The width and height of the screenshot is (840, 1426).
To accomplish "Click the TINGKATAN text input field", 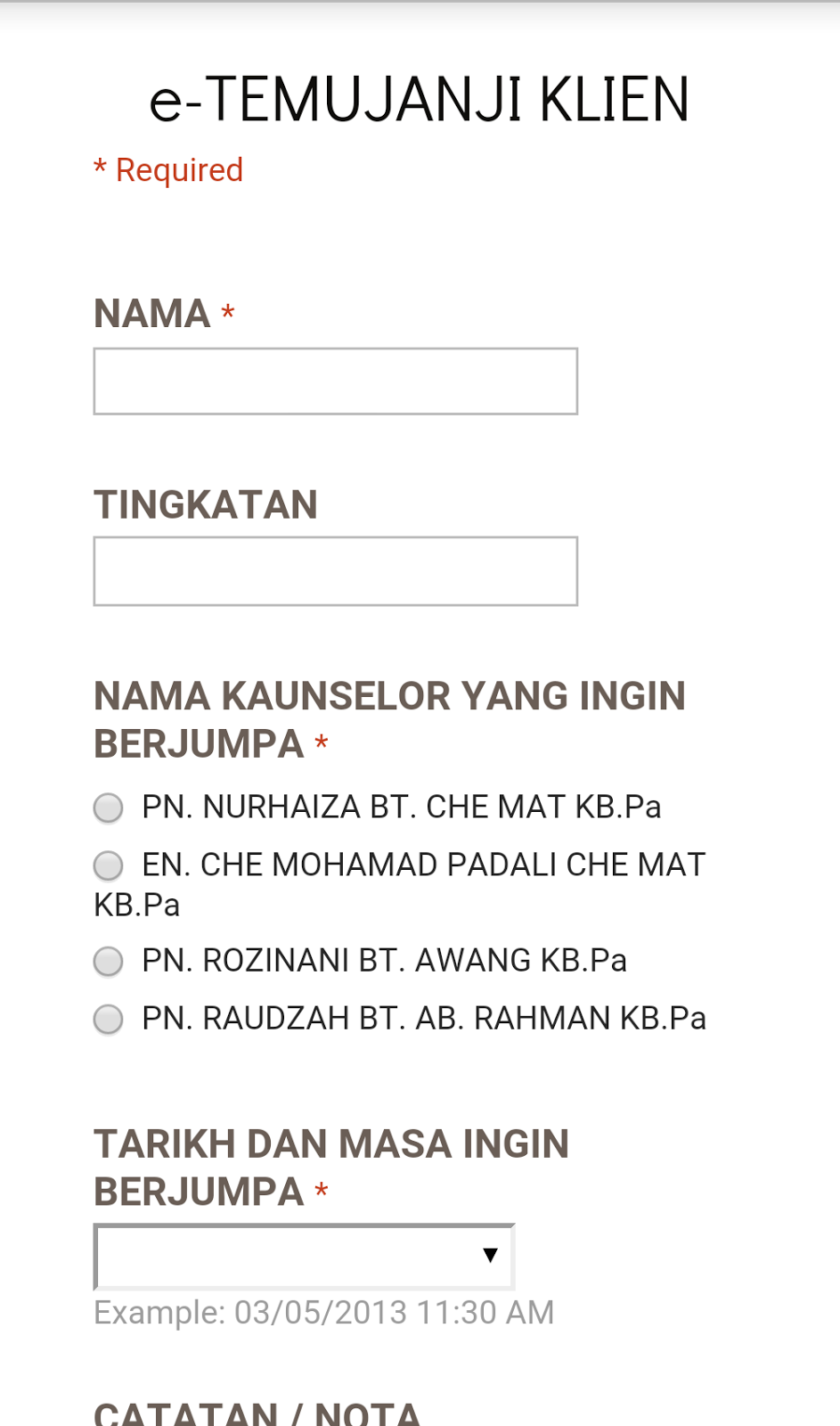I will 335,571.
